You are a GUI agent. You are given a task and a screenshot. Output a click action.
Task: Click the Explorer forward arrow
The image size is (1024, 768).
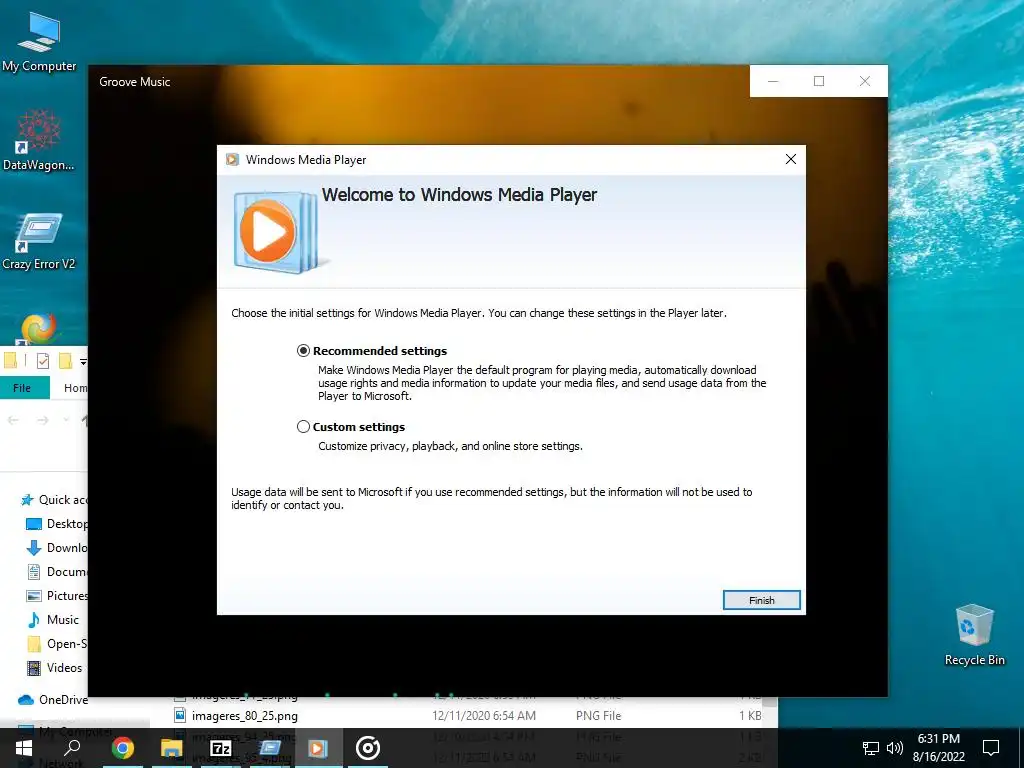pyautogui.click(x=42, y=420)
